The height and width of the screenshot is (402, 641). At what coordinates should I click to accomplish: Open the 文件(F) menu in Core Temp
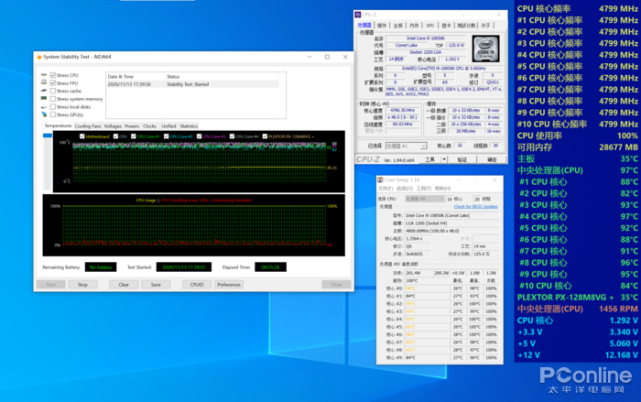coord(385,189)
